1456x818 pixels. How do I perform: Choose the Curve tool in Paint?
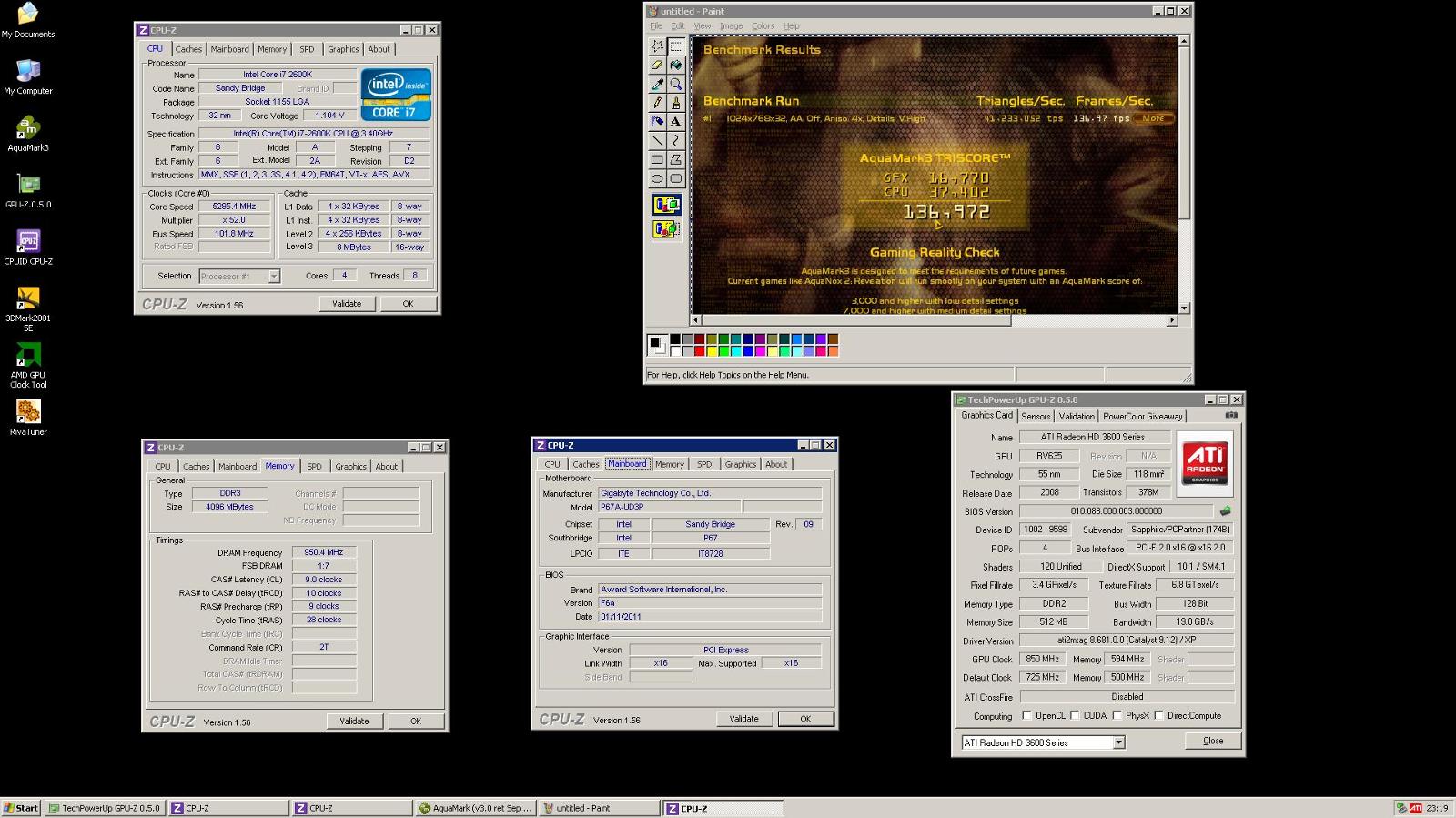coord(676,141)
